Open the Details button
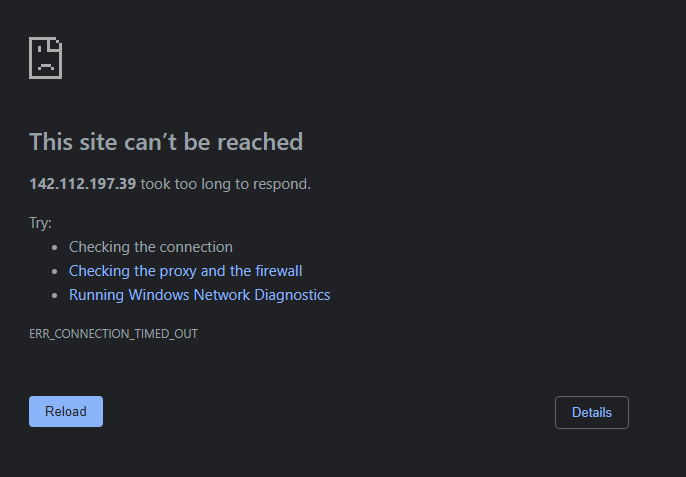686x477 pixels. [x=592, y=412]
